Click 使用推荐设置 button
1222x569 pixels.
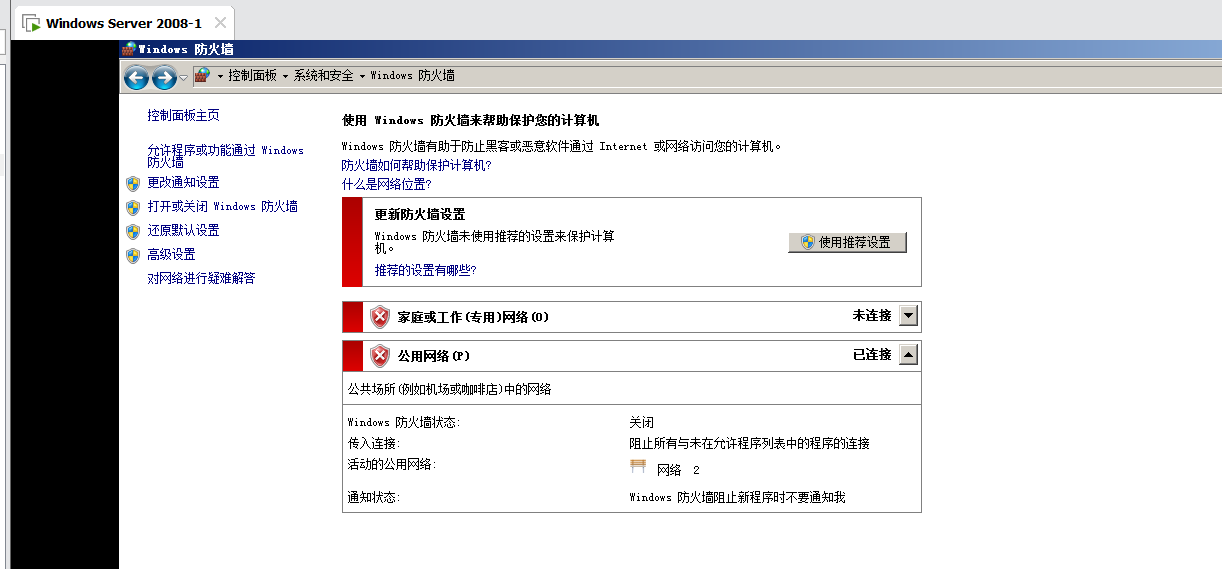[x=847, y=242]
